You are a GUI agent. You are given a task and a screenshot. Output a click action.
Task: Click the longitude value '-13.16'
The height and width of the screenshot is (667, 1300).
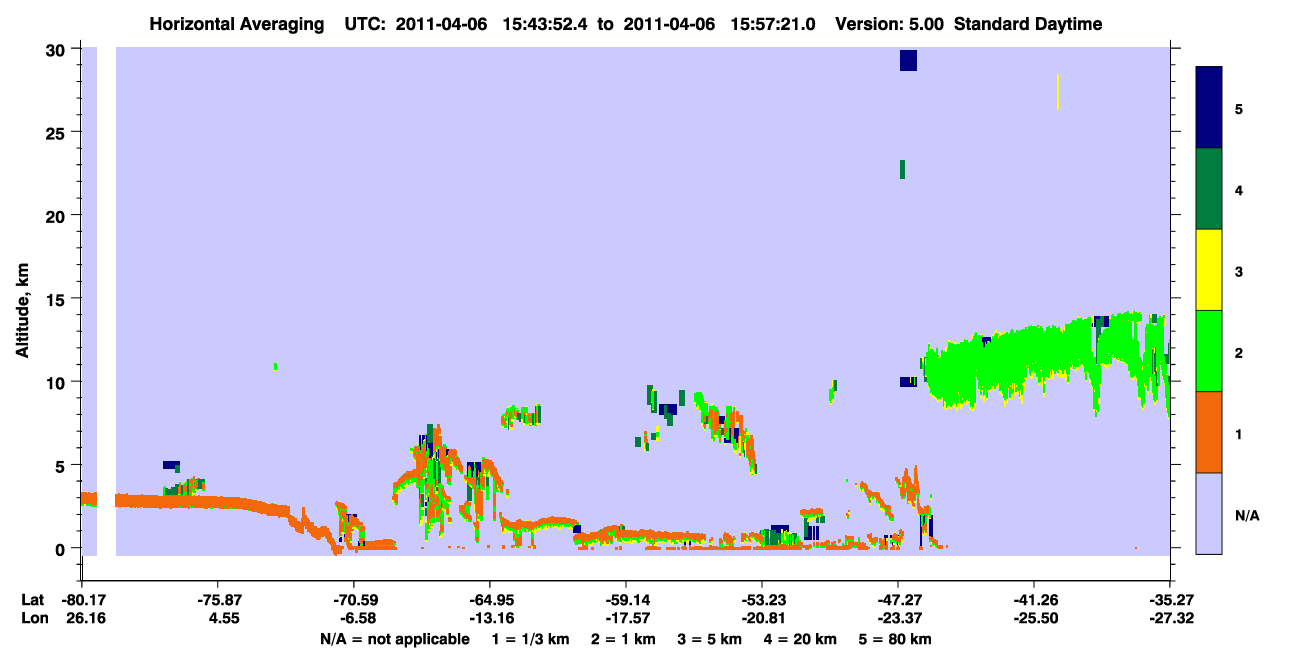(490, 619)
